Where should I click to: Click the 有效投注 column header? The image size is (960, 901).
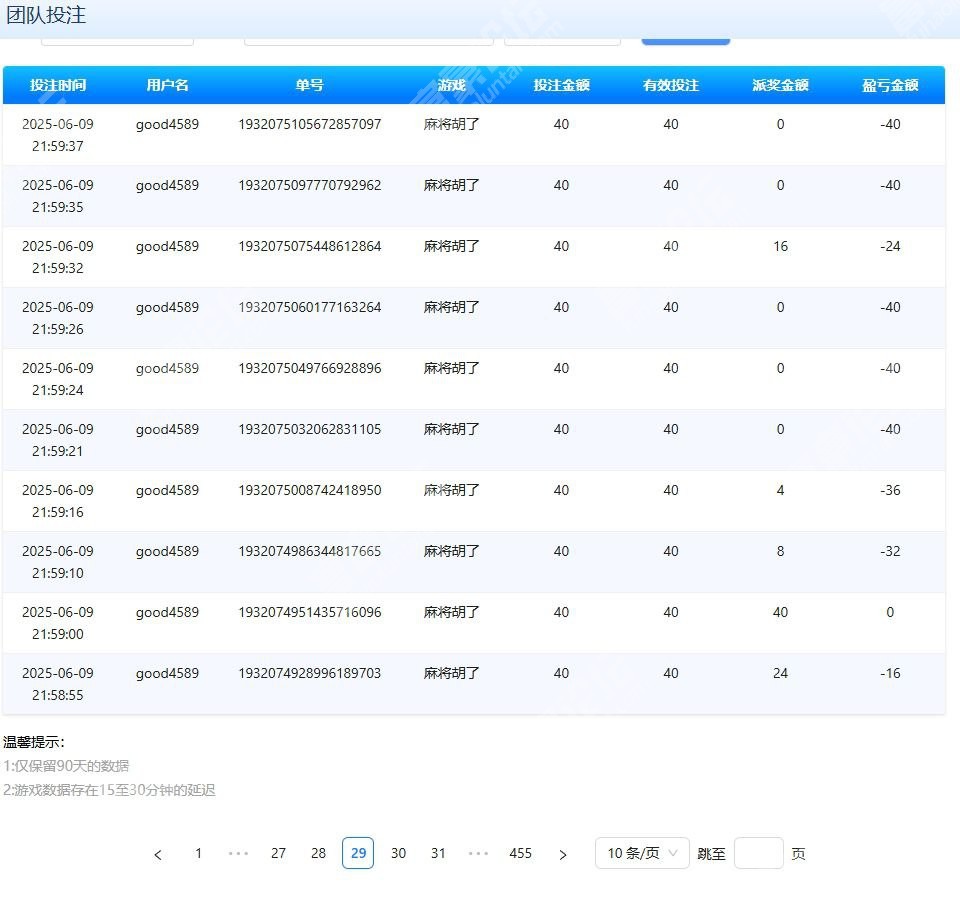pos(671,85)
